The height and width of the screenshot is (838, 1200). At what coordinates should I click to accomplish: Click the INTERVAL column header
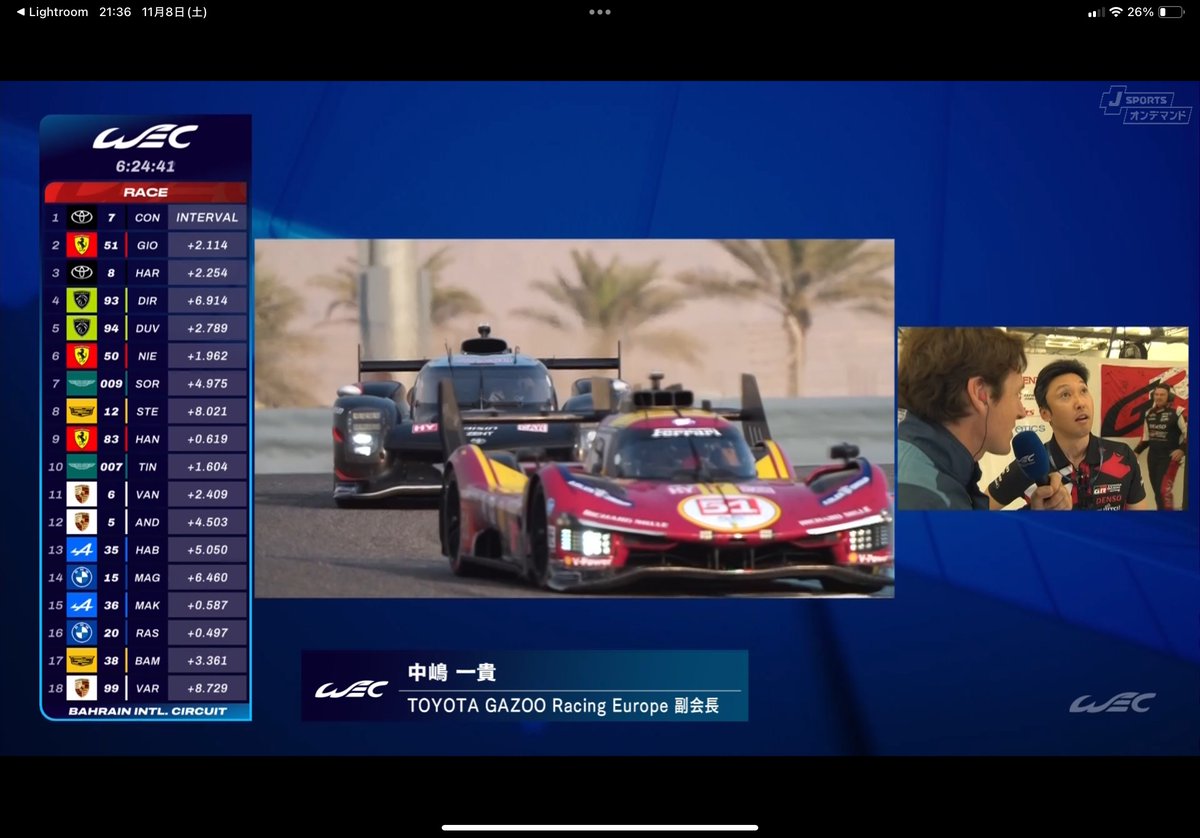(207, 217)
